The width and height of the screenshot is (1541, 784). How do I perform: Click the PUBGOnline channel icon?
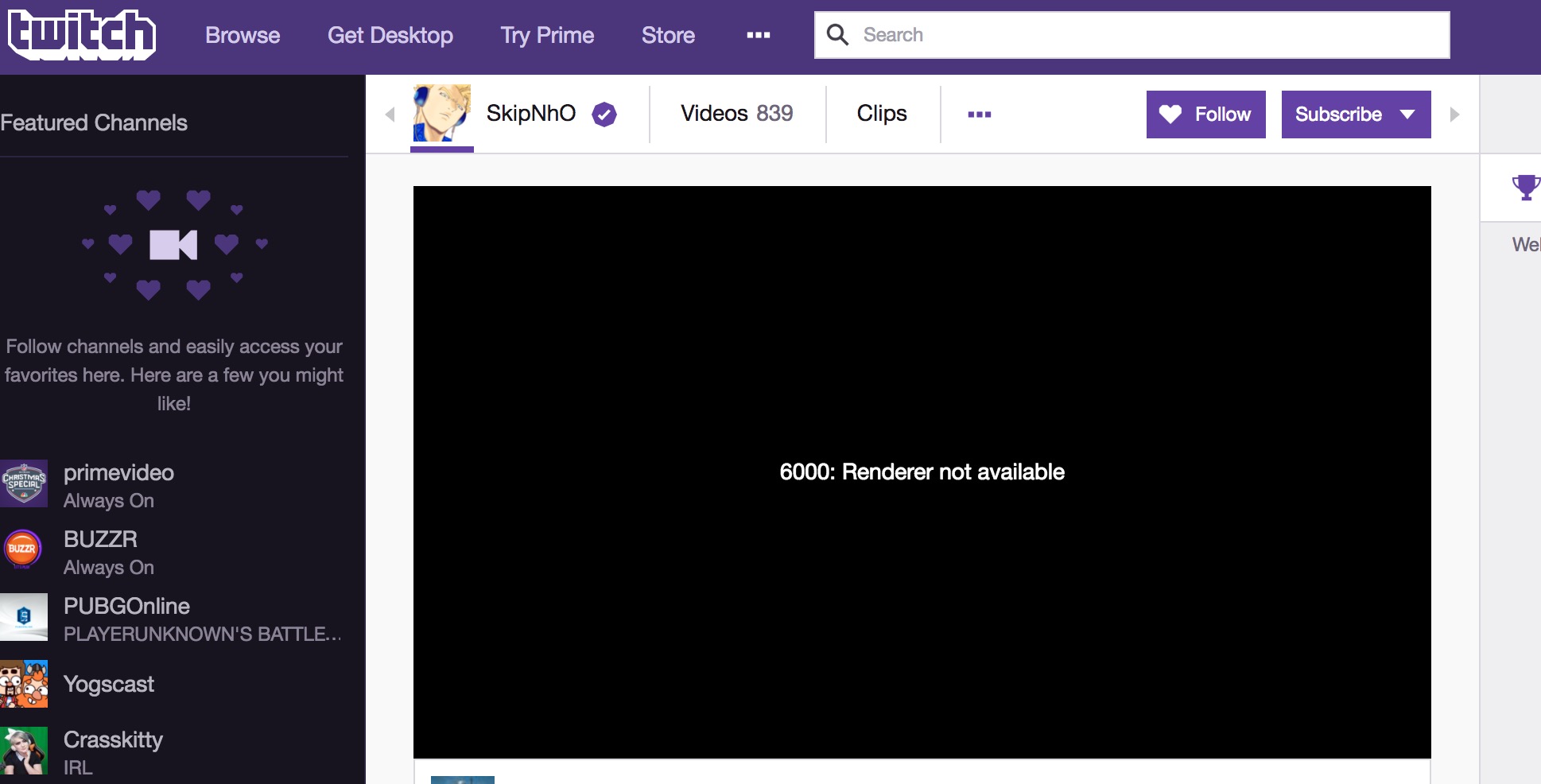coord(25,617)
